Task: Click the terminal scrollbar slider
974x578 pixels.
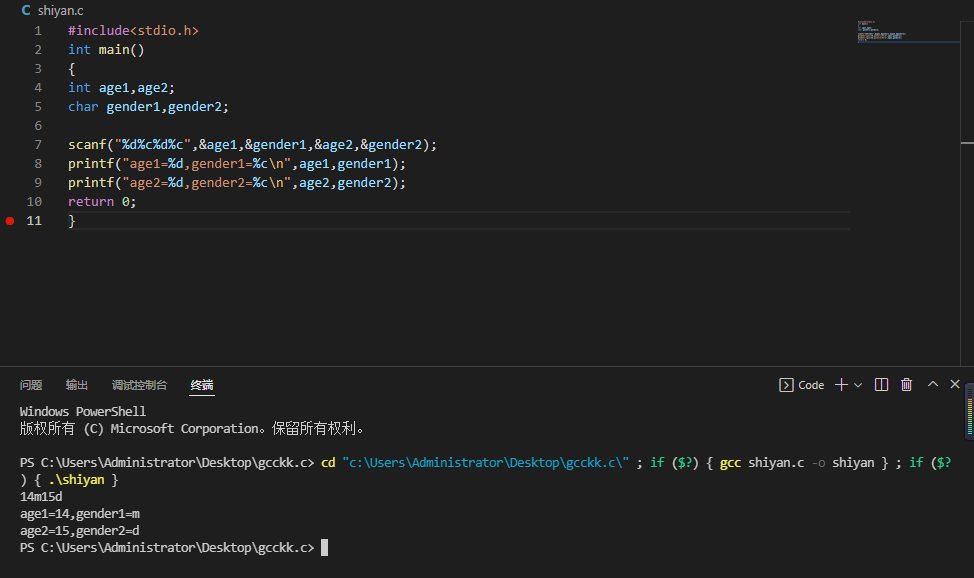Action: click(969, 410)
